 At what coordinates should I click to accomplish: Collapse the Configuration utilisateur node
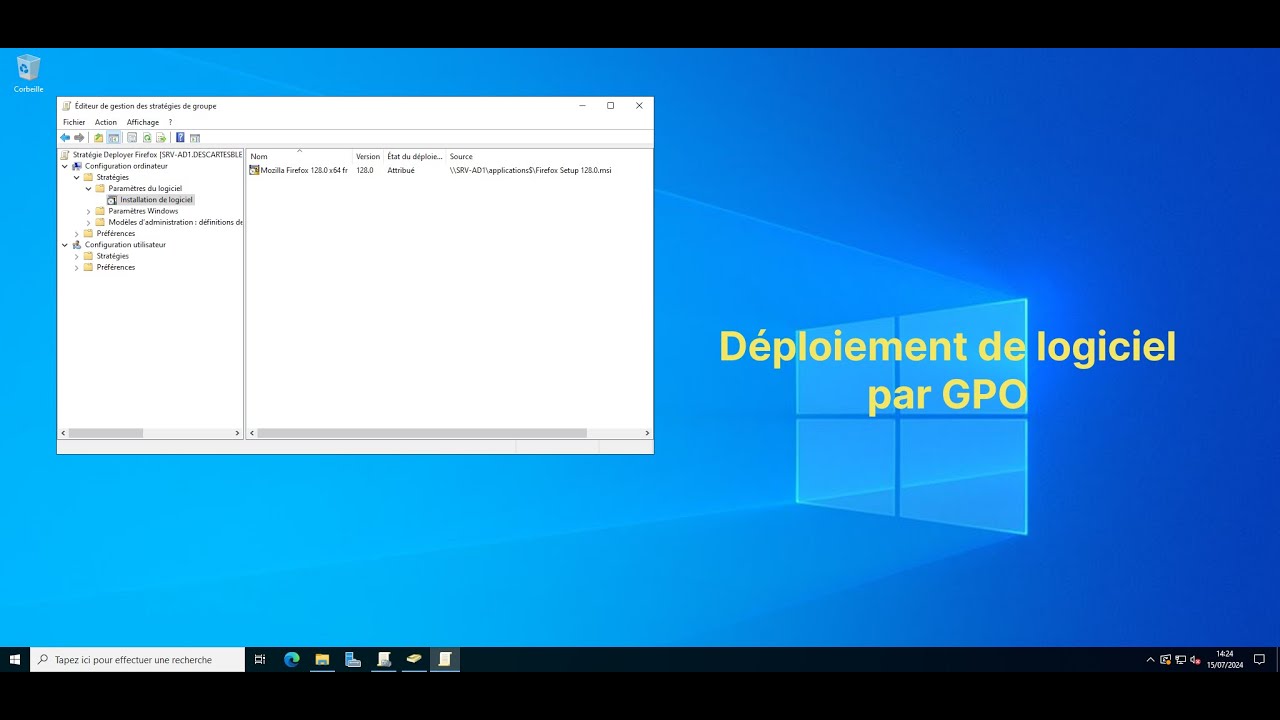coord(65,244)
